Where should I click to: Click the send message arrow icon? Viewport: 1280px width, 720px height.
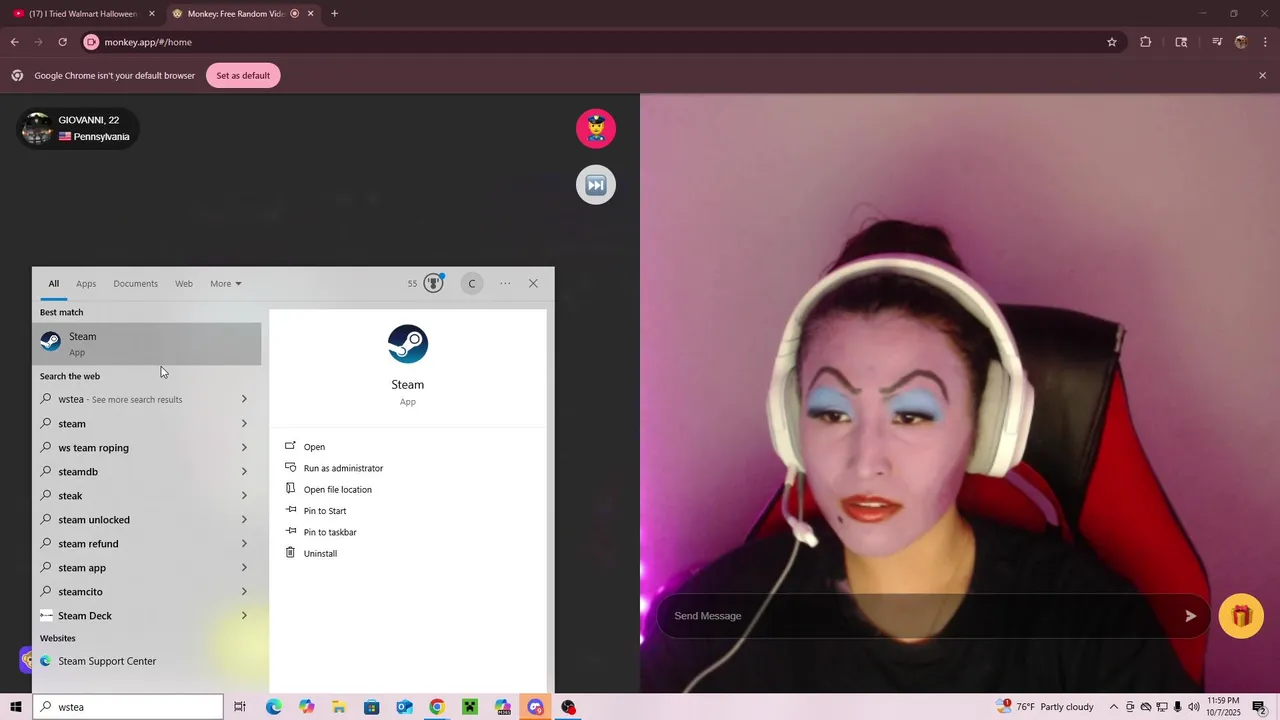(1190, 616)
